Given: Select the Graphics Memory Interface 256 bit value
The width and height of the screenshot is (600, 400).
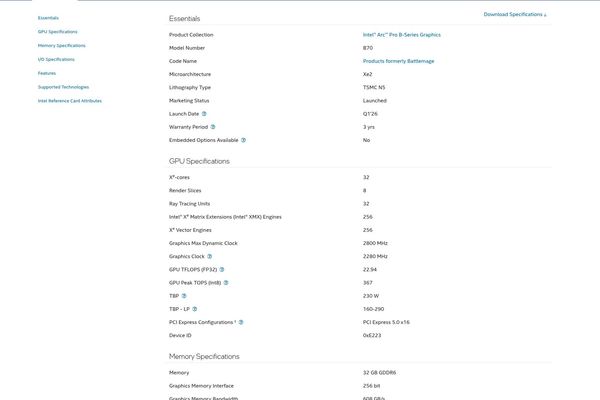Looking at the screenshot, I should coord(371,386).
